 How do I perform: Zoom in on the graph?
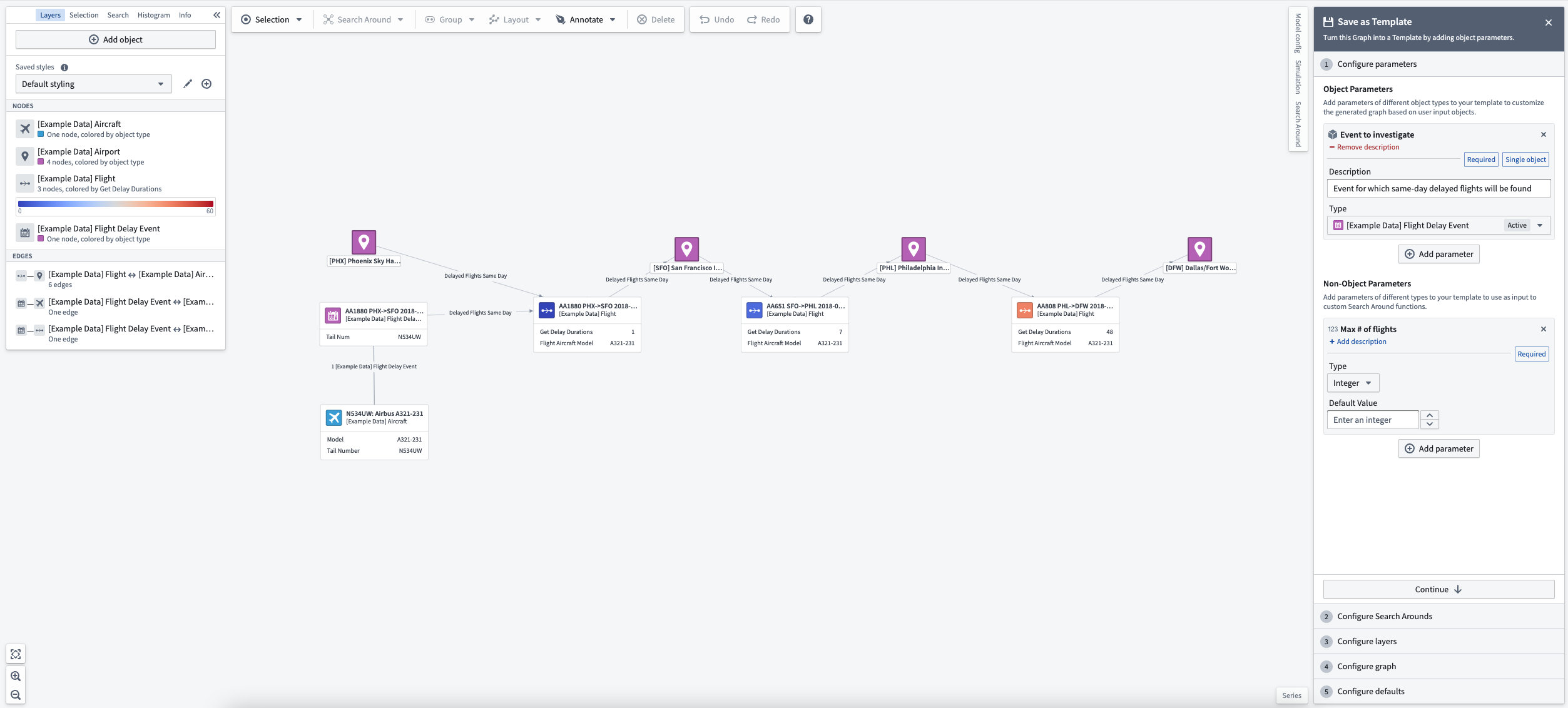[16, 676]
